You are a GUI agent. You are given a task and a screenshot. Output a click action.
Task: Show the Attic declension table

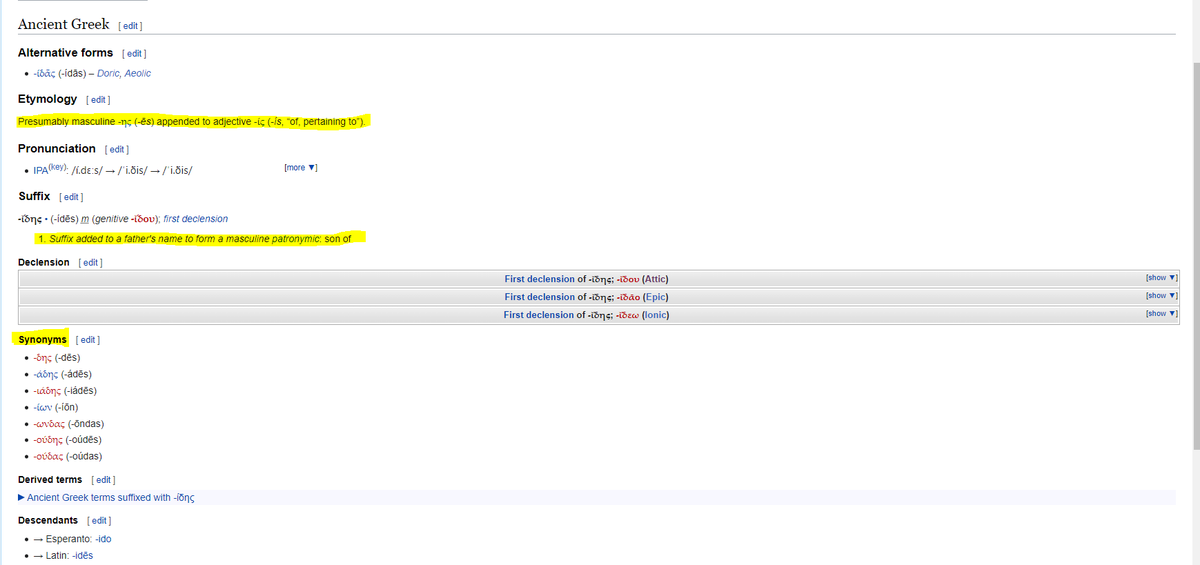[x=1161, y=278]
